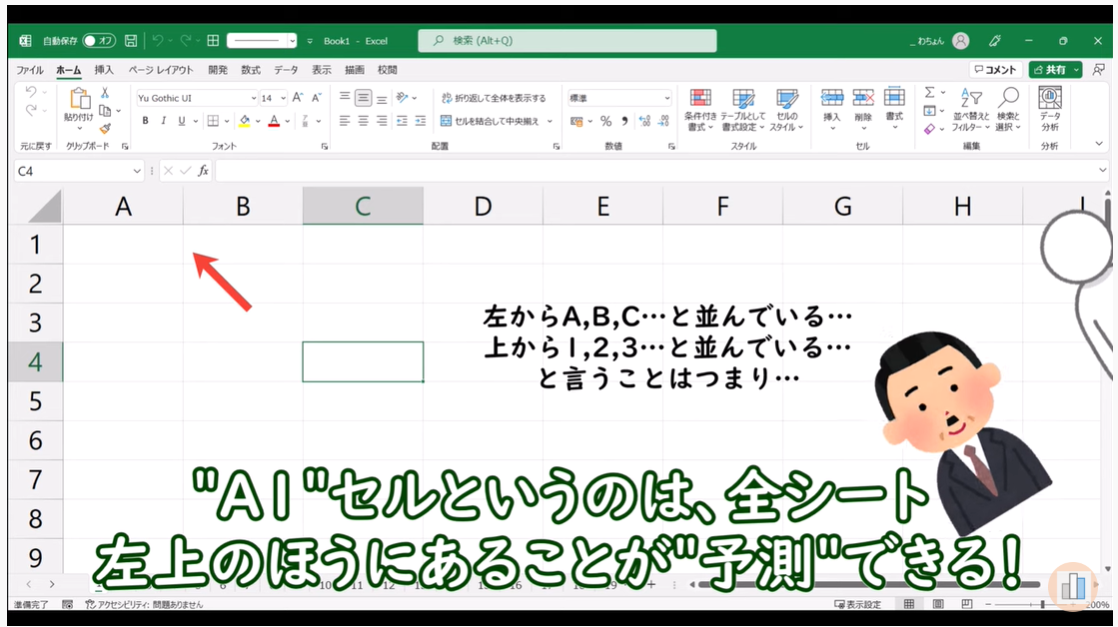Click the percent style icon
This screenshot has height=627, width=1118.
605,121
